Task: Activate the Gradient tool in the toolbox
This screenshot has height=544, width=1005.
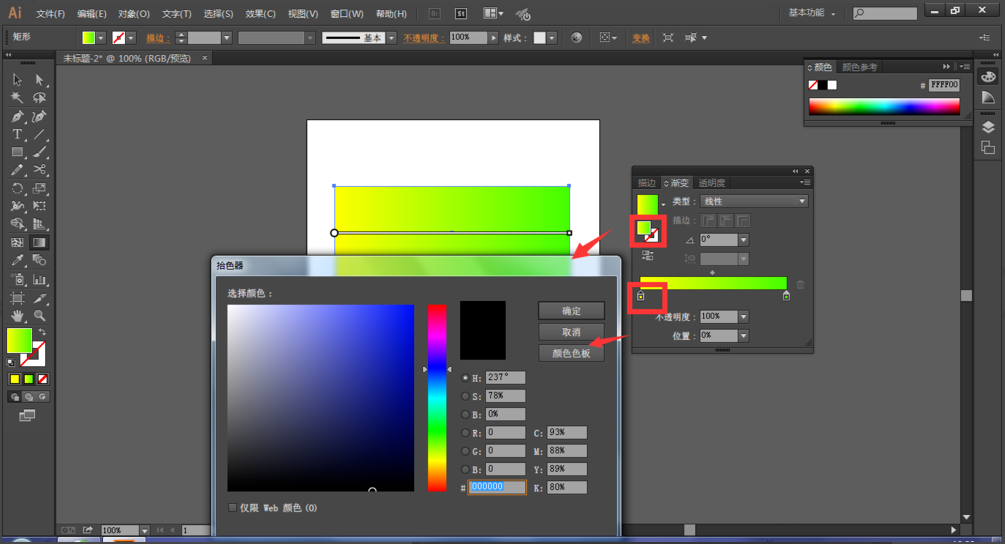Action: coord(39,242)
